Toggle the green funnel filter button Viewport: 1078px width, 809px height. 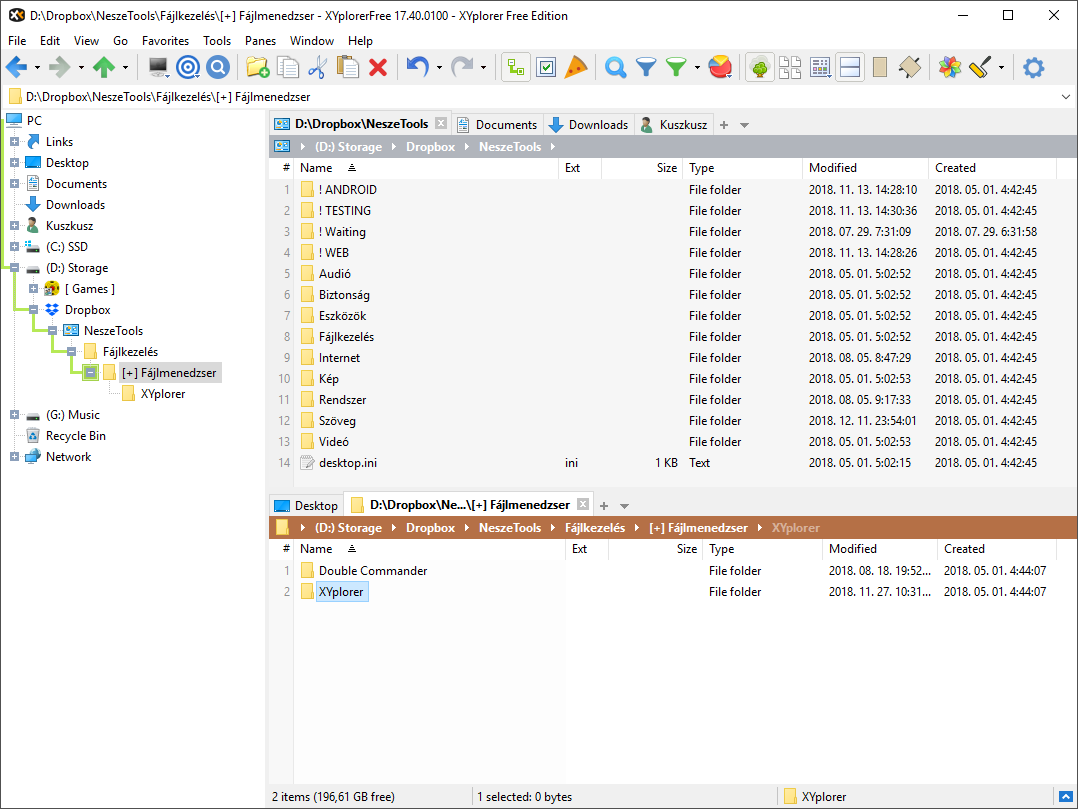[676, 67]
